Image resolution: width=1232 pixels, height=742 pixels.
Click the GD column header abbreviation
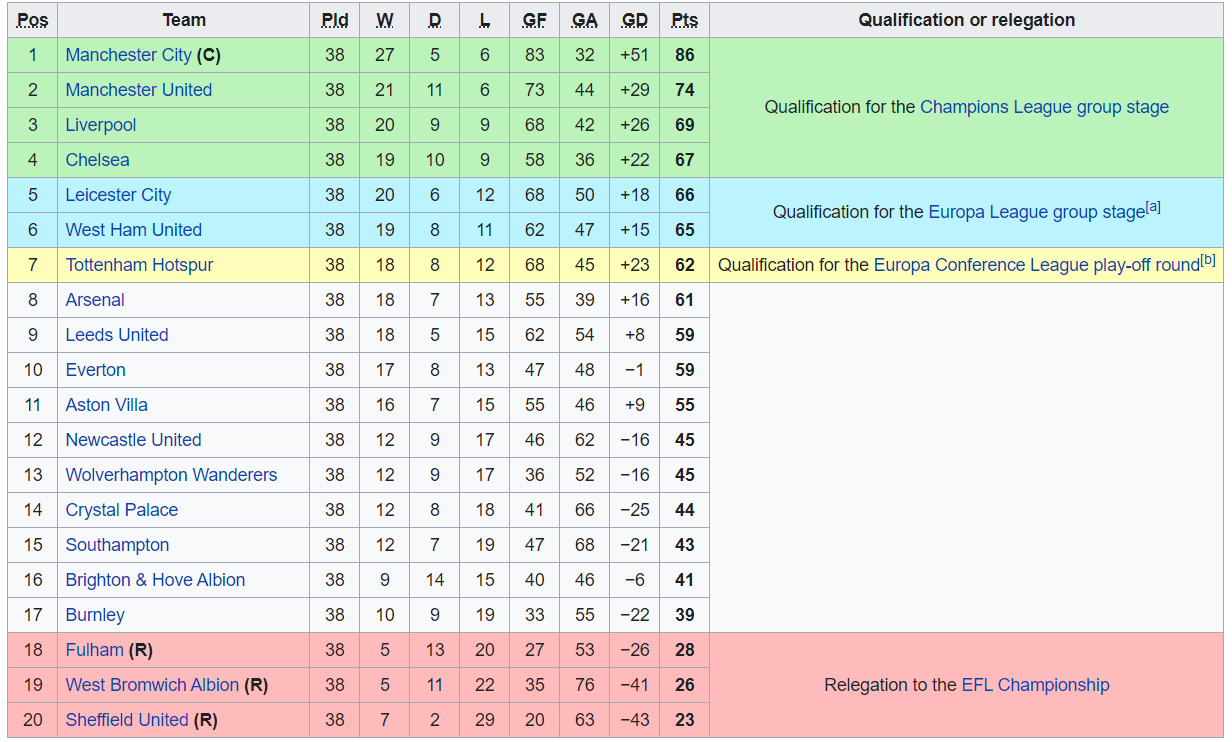click(x=634, y=20)
